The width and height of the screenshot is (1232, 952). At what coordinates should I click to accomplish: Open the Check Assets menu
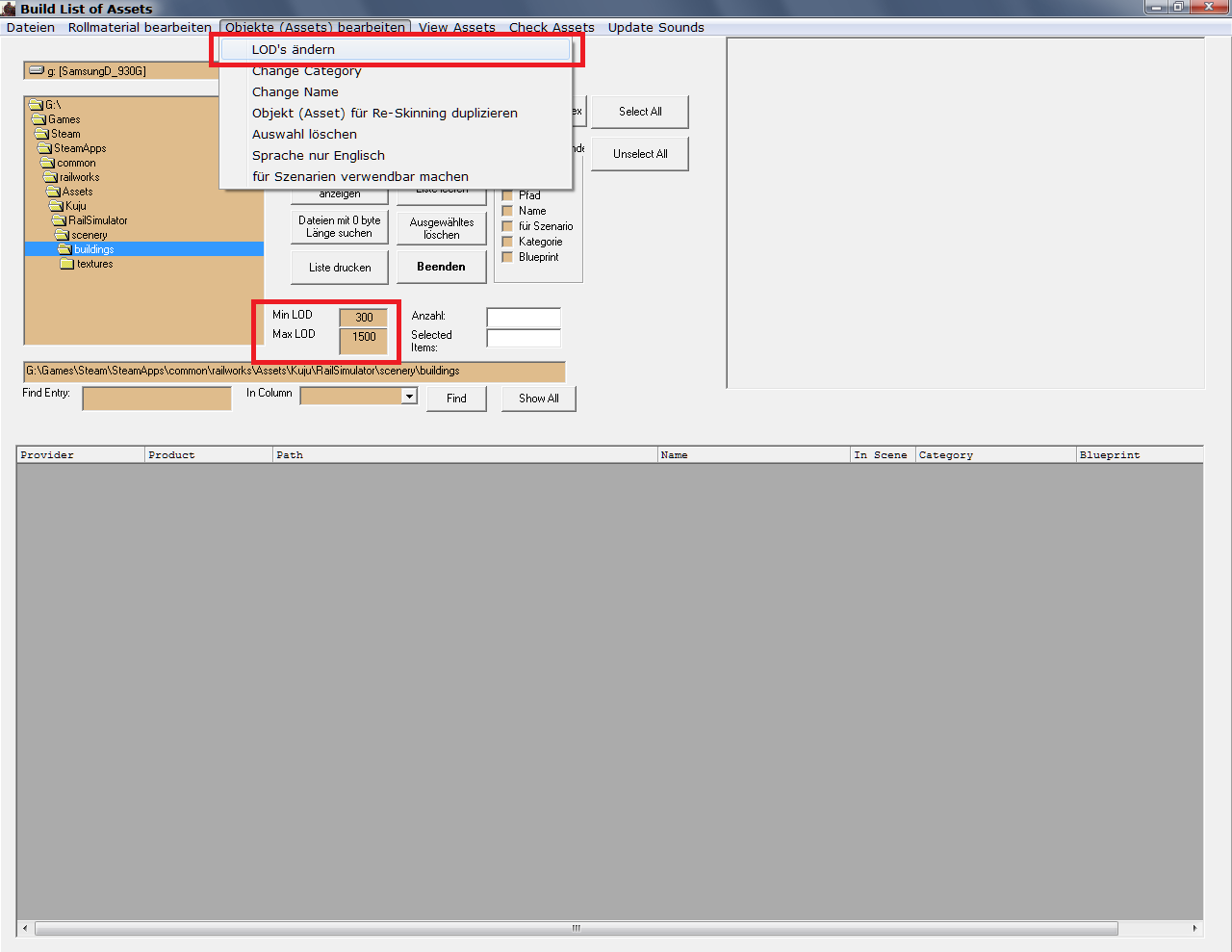coord(552,27)
